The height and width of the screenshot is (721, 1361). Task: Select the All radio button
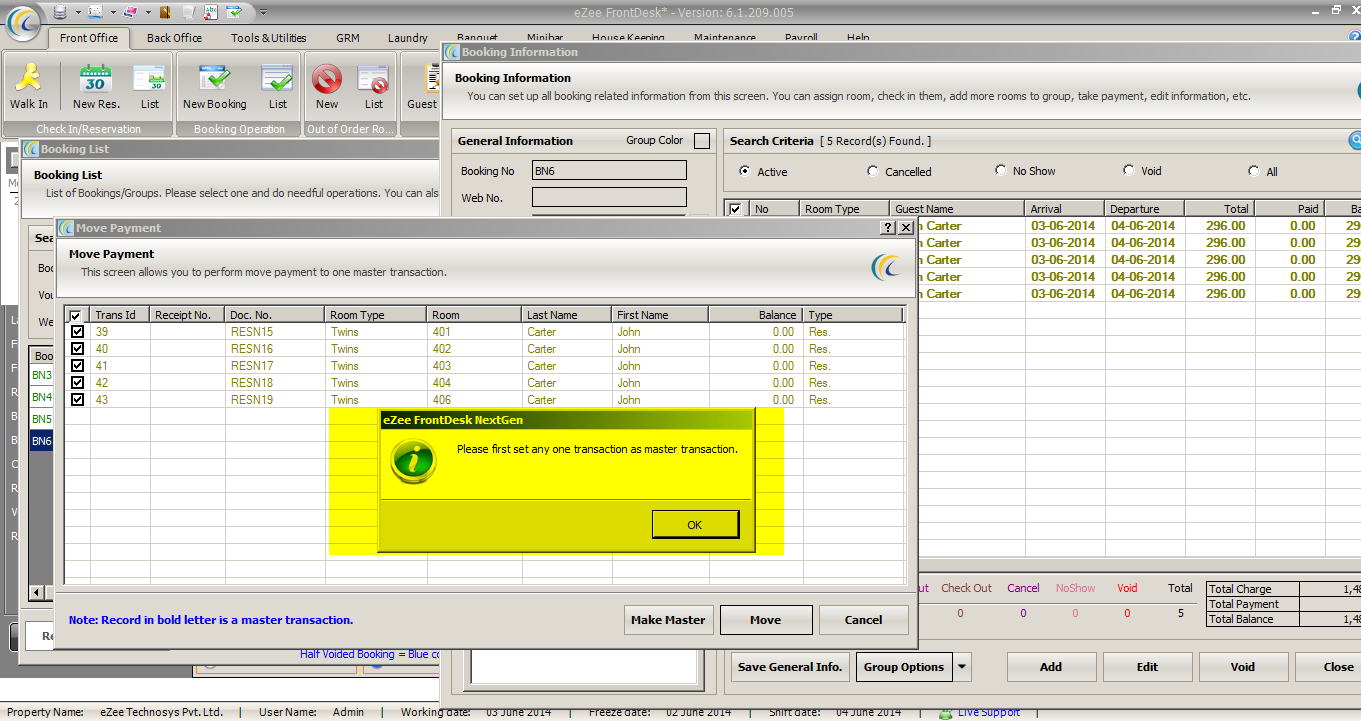pyautogui.click(x=1256, y=171)
